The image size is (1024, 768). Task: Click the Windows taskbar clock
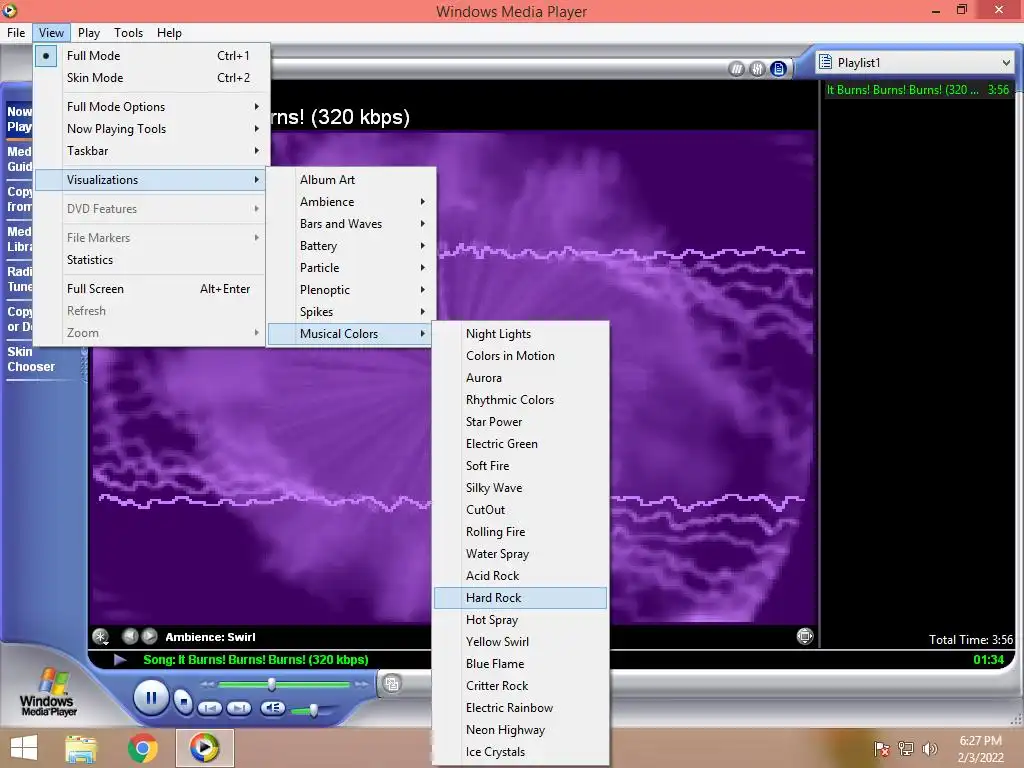point(980,749)
